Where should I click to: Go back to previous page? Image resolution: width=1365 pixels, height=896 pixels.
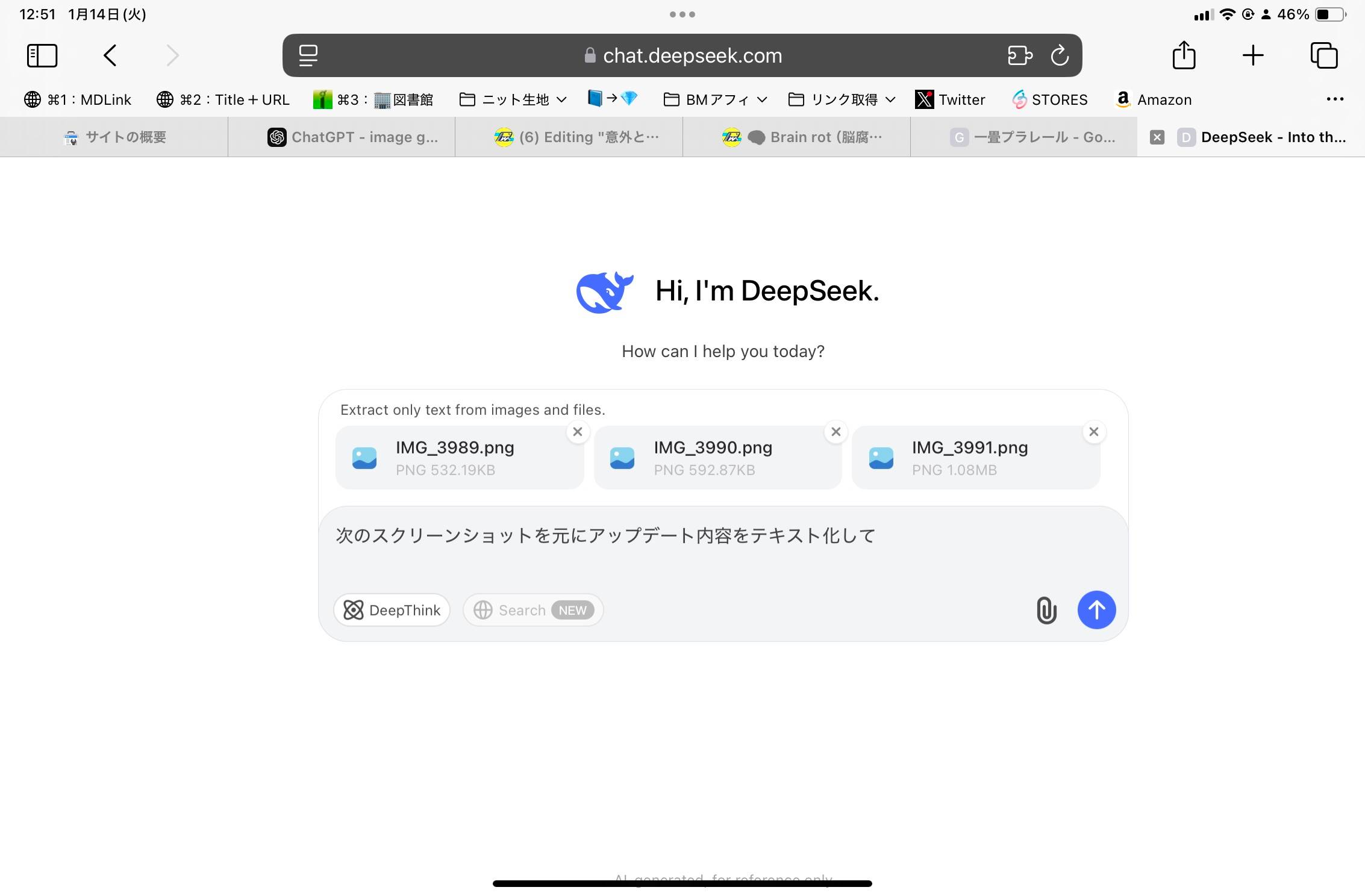pyautogui.click(x=110, y=55)
